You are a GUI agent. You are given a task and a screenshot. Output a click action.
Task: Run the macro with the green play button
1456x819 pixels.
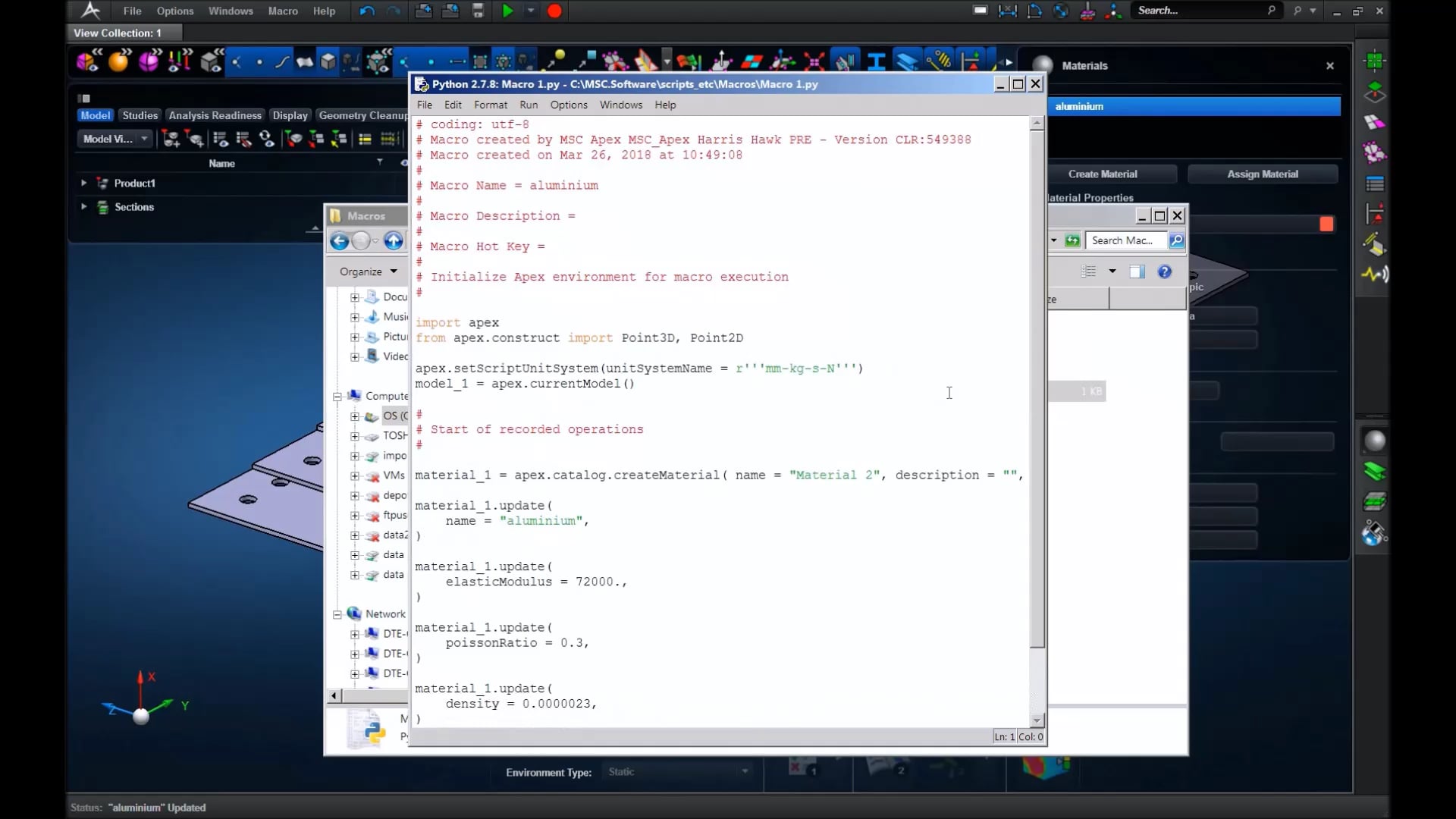coord(508,11)
